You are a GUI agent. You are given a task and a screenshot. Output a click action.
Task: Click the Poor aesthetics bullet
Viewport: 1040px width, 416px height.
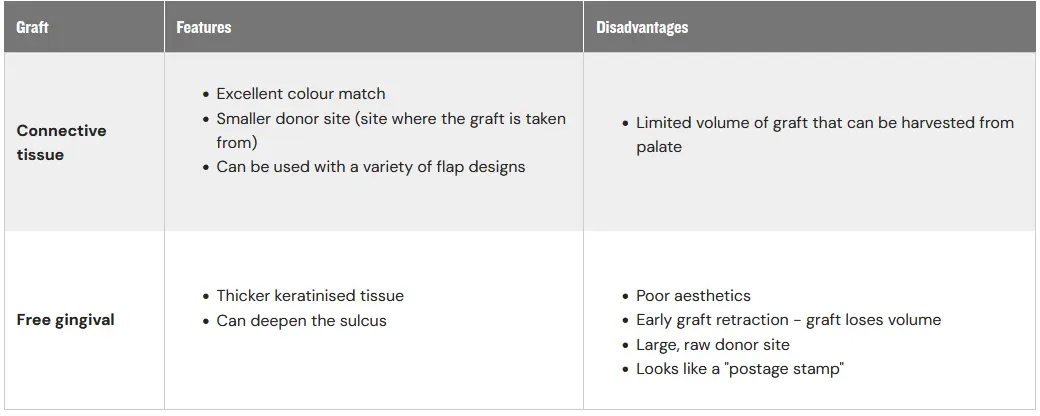(693, 296)
